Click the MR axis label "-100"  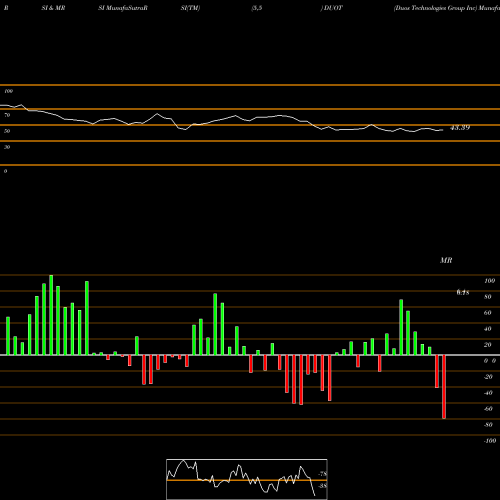[490, 441]
